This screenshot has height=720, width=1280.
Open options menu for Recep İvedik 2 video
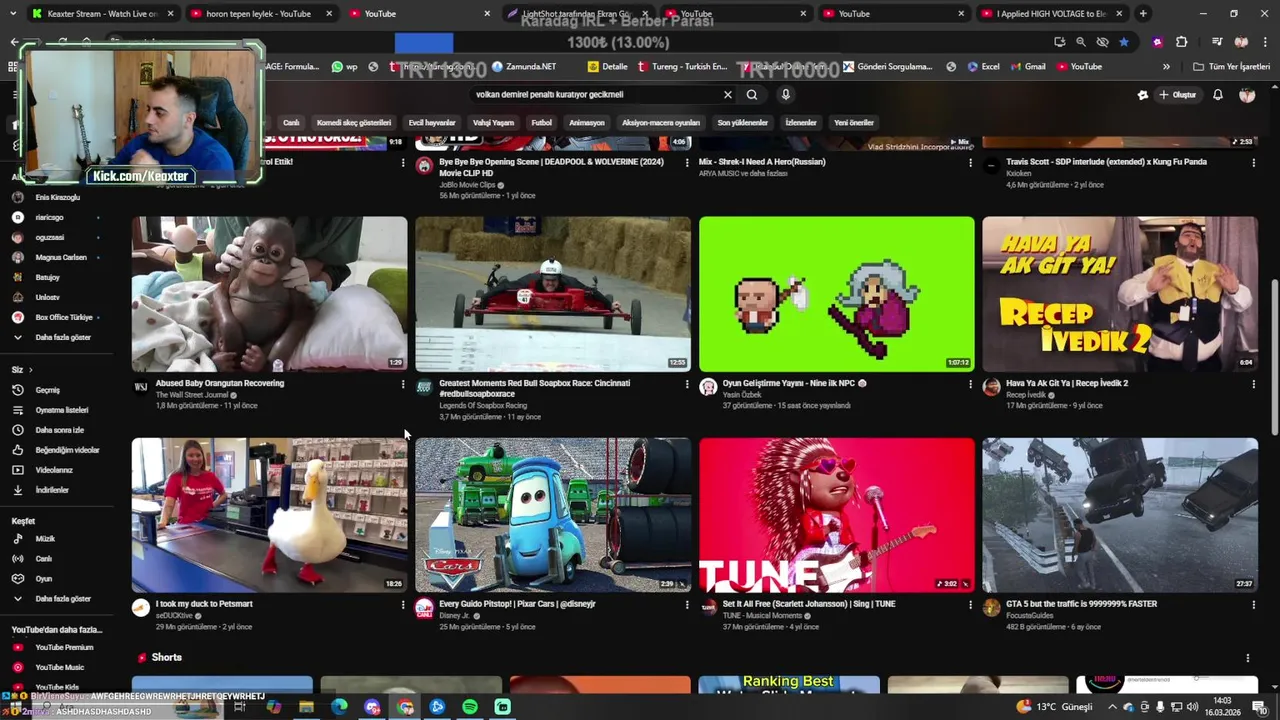point(1253,384)
